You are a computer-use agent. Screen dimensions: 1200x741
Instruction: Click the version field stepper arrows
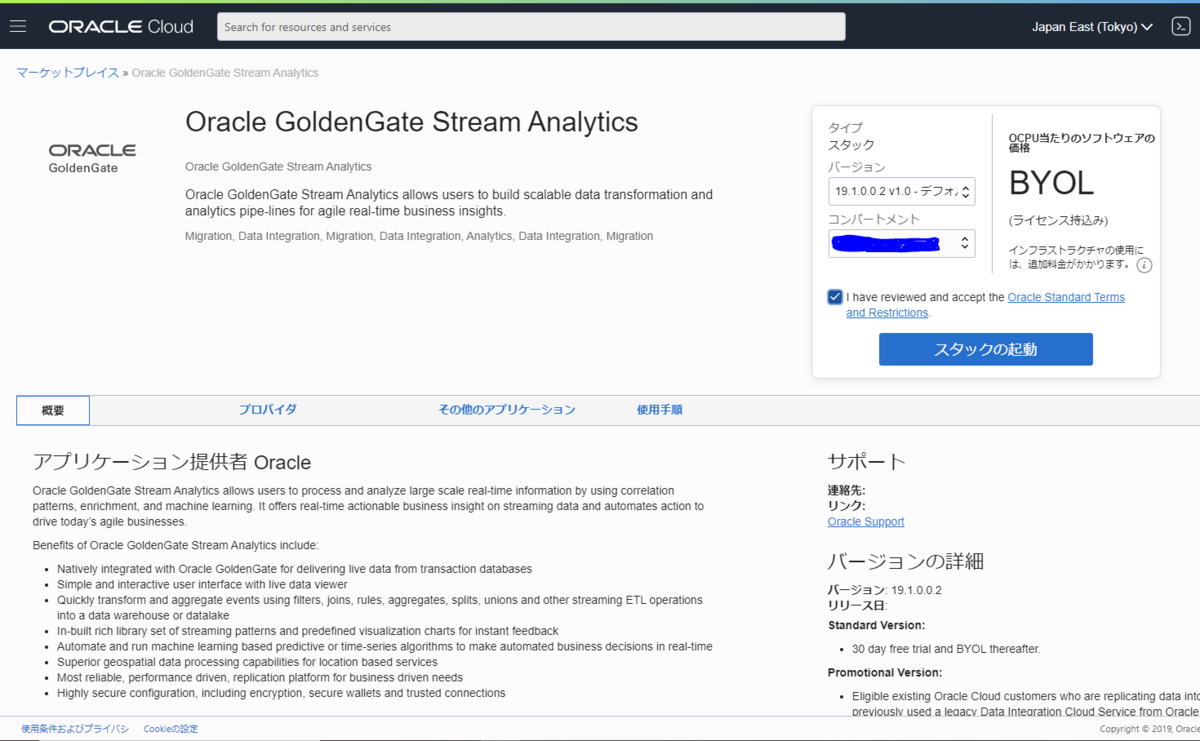point(966,191)
